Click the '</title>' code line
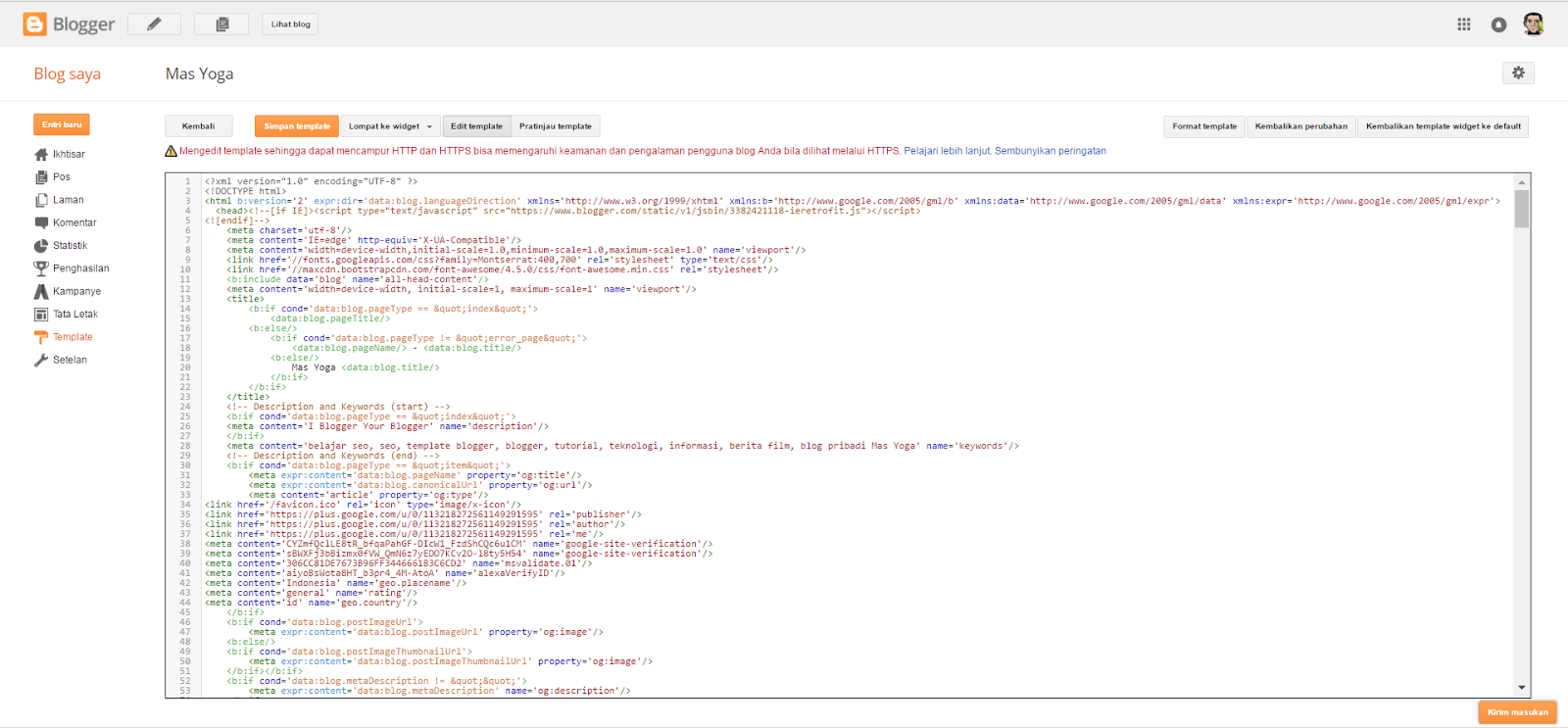This screenshot has height=728, width=1568. [248, 397]
